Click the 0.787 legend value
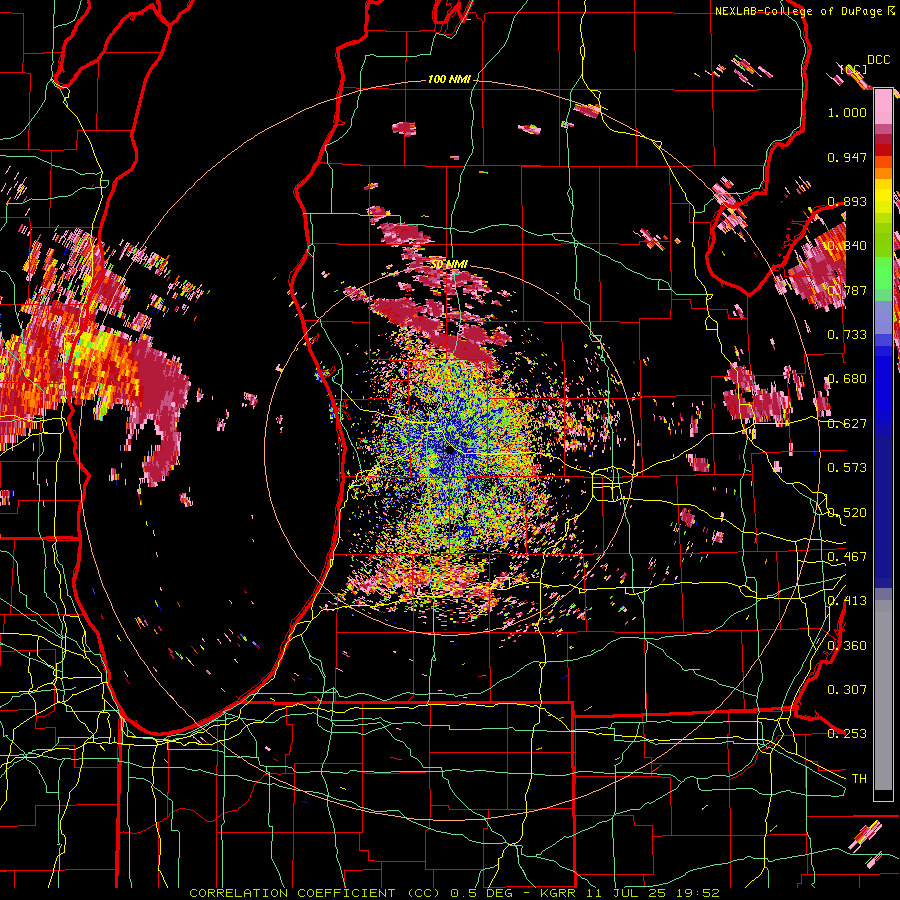The height and width of the screenshot is (900, 900). click(847, 290)
